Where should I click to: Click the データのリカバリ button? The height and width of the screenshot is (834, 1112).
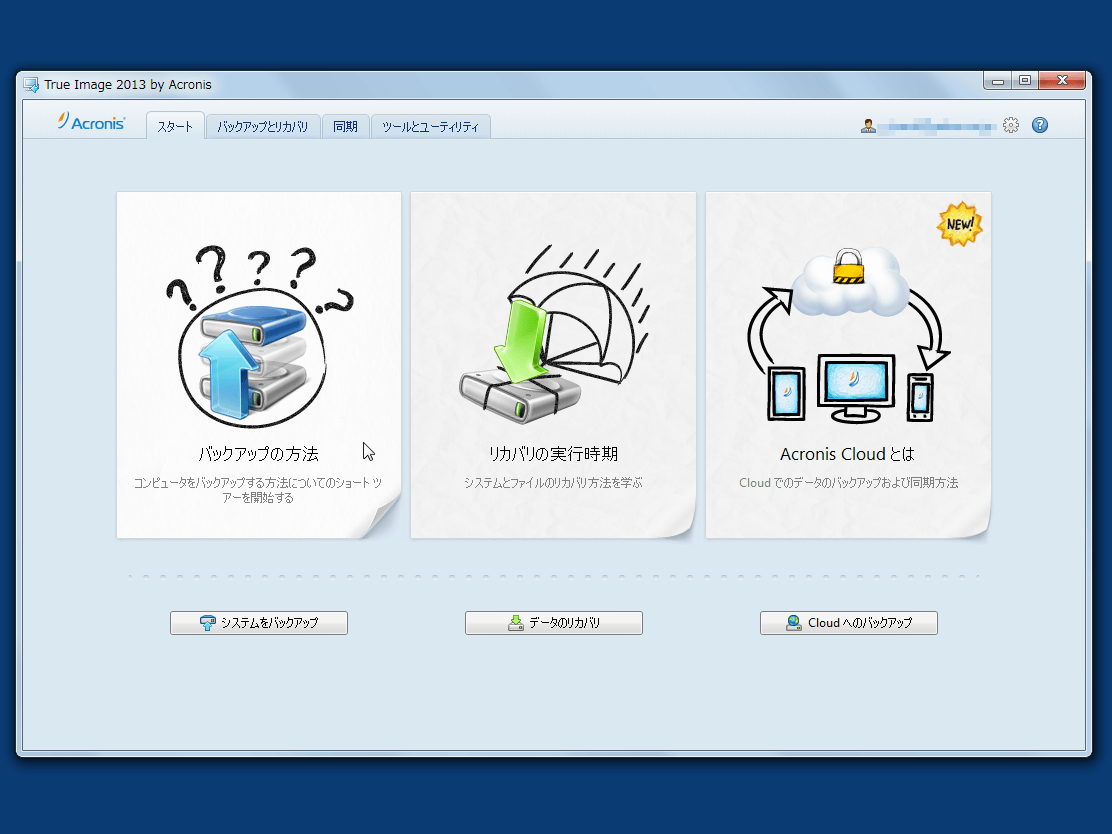[554, 623]
